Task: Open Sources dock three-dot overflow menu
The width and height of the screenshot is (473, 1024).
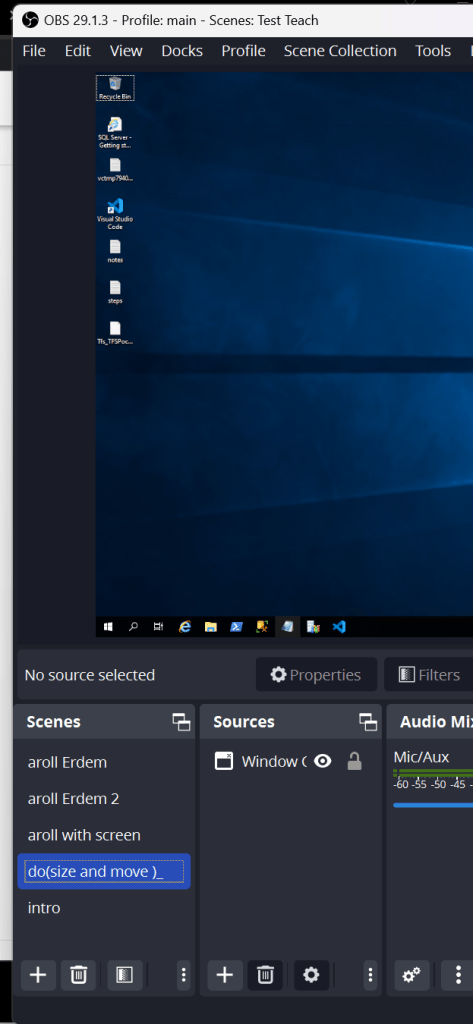Action: (370, 975)
